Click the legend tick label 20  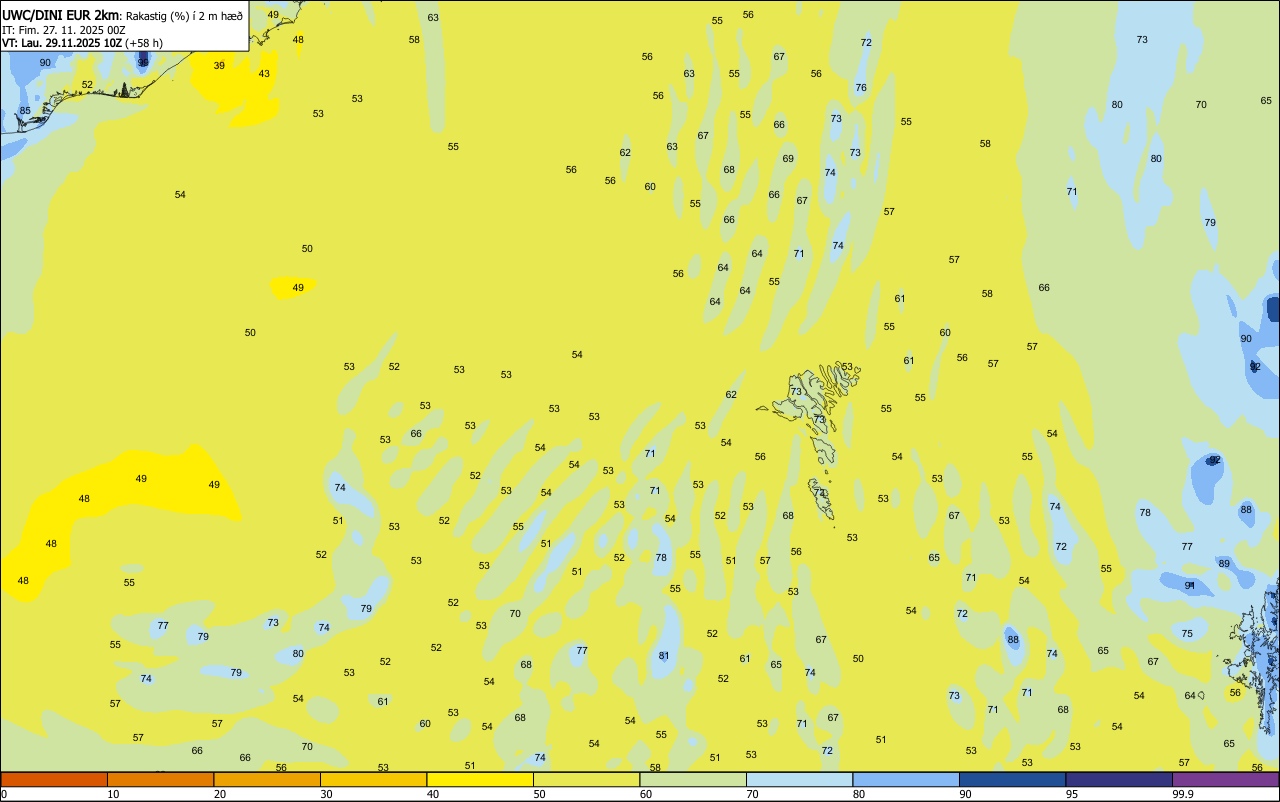pyautogui.click(x=219, y=794)
